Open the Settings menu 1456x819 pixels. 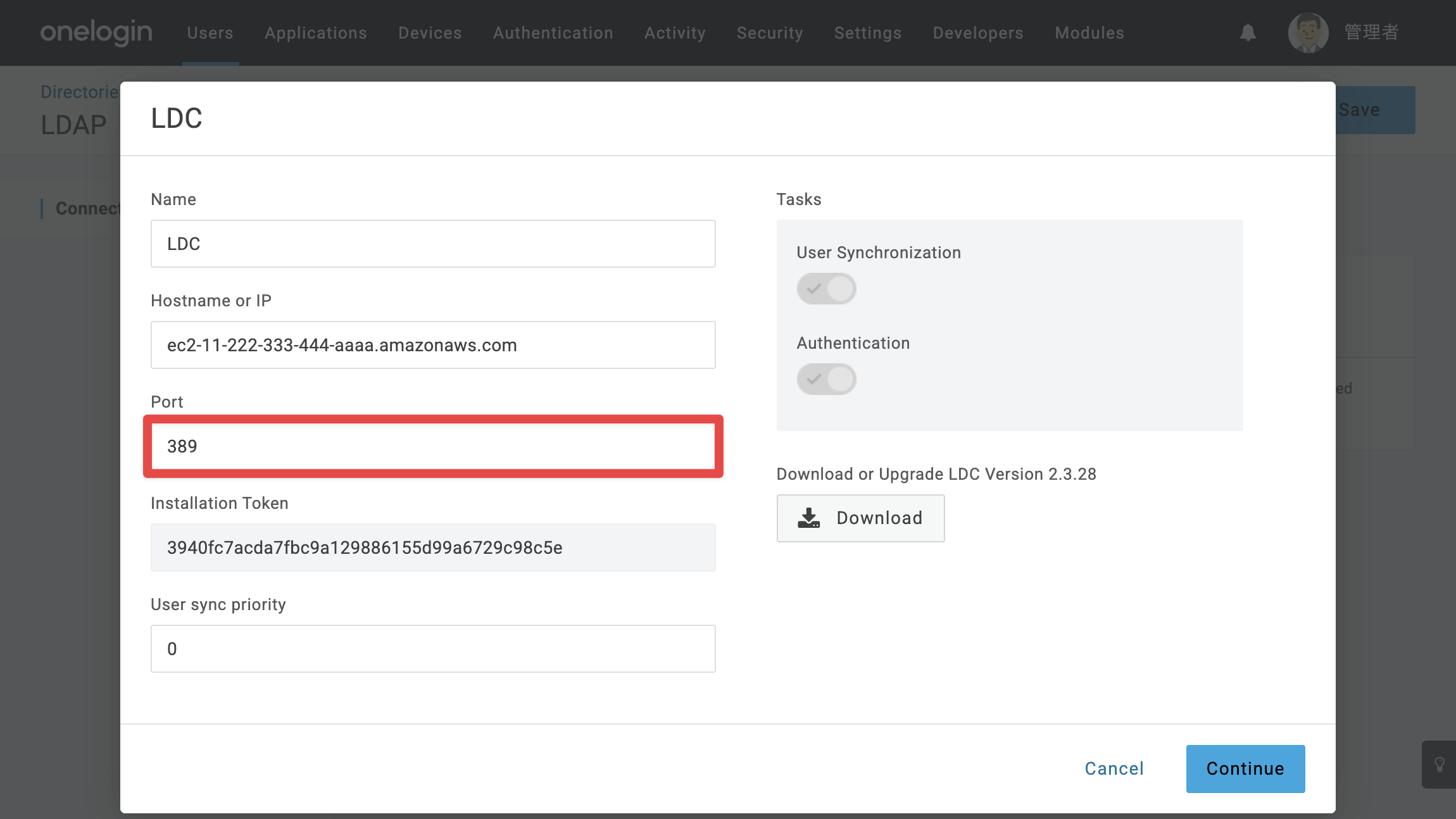pyautogui.click(x=868, y=33)
